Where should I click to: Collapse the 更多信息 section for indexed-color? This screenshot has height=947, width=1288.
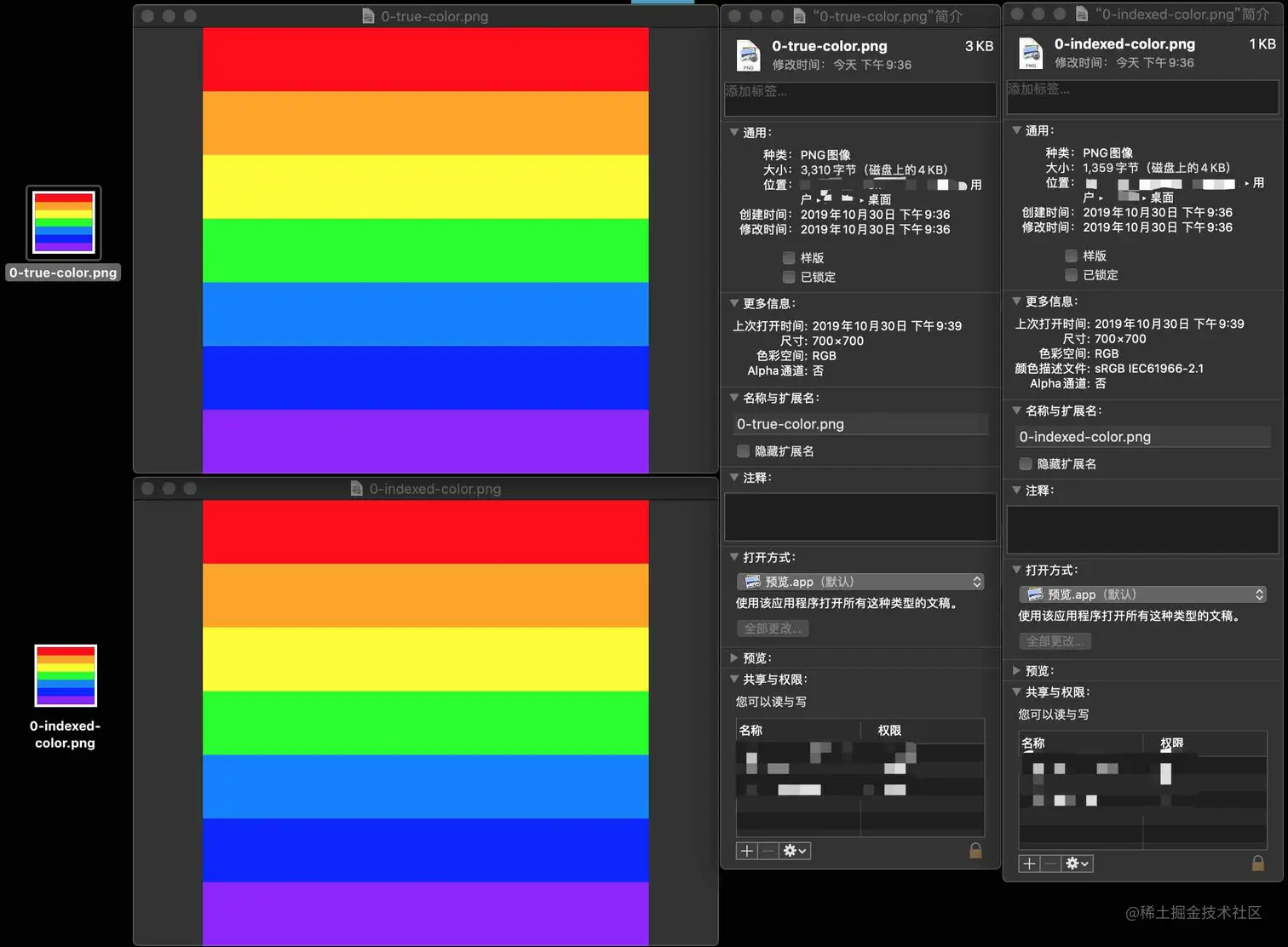[x=1015, y=301]
